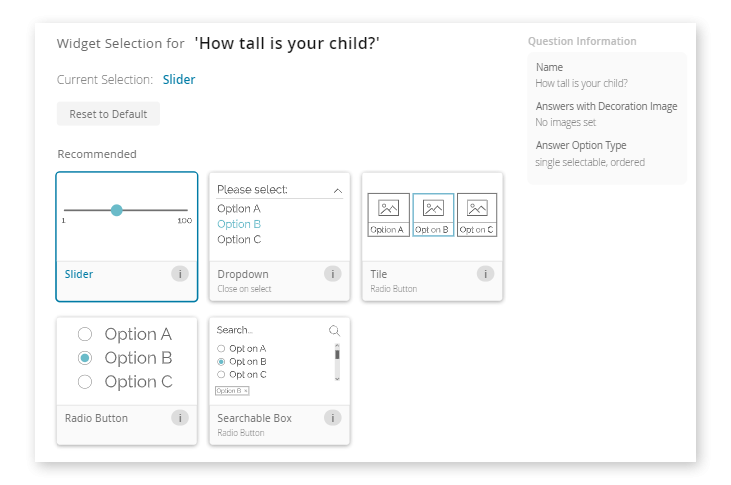Screen dimensions: 731x485
Task: Click info icon on Slider card
Action: click(x=180, y=274)
